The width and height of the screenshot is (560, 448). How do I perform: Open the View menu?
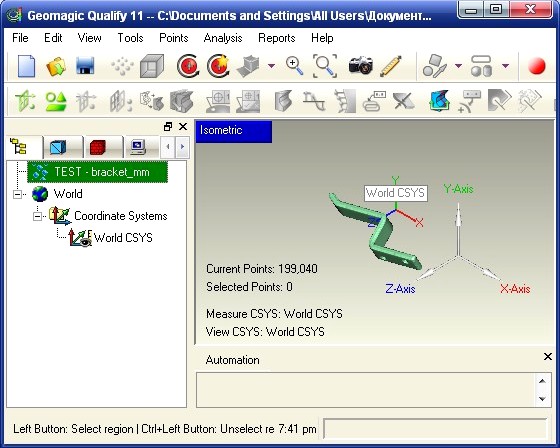tap(90, 38)
